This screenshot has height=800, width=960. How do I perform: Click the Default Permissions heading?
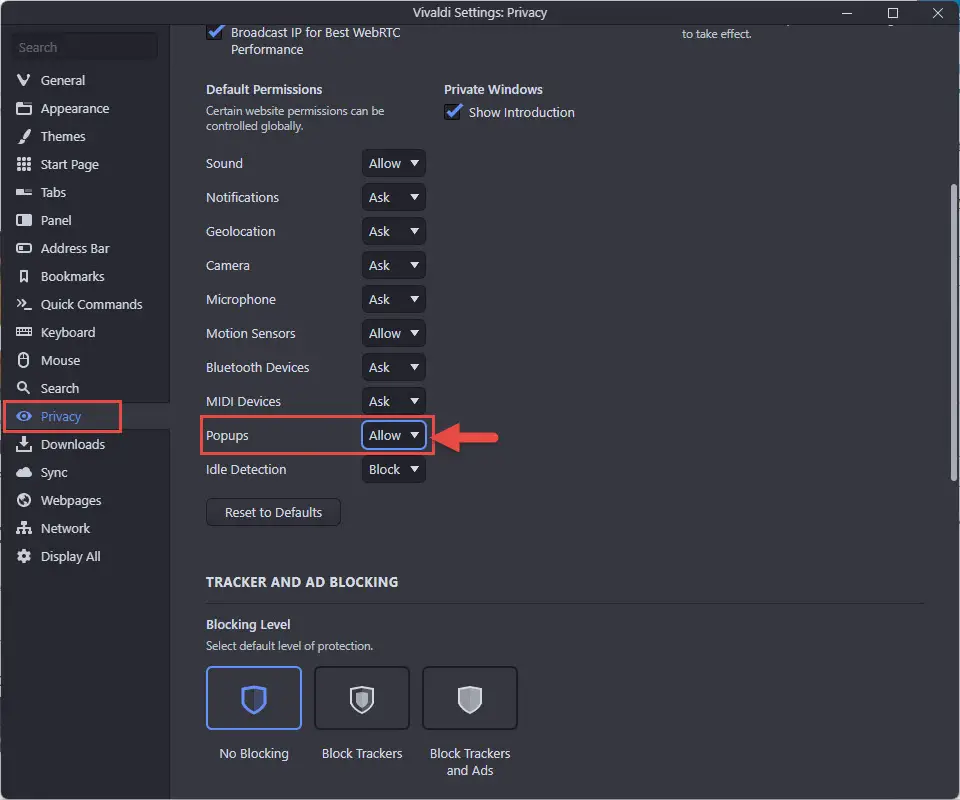pos(264,89)
